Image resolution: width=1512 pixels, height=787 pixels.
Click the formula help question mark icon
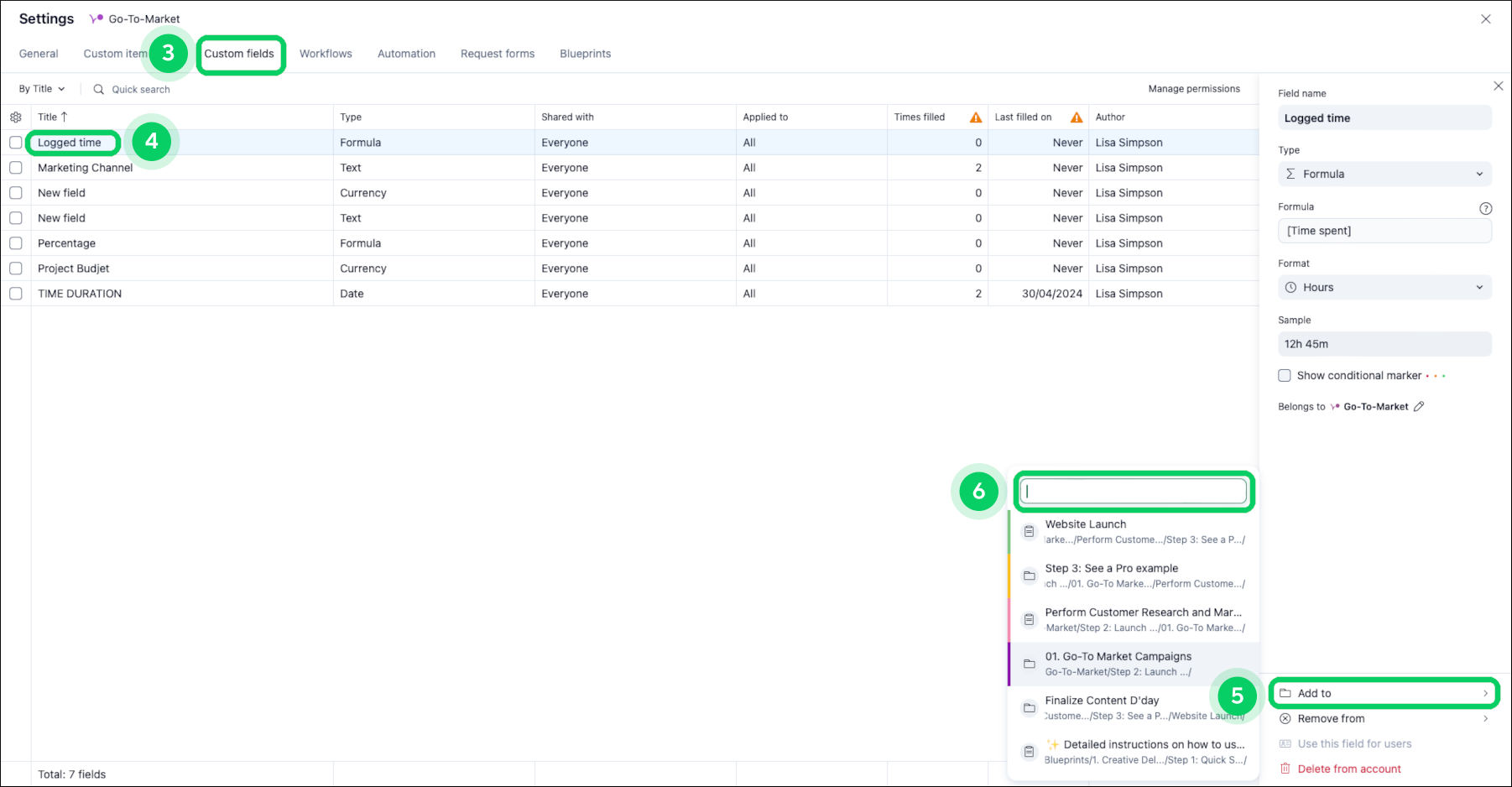[x=1485, y=208]
